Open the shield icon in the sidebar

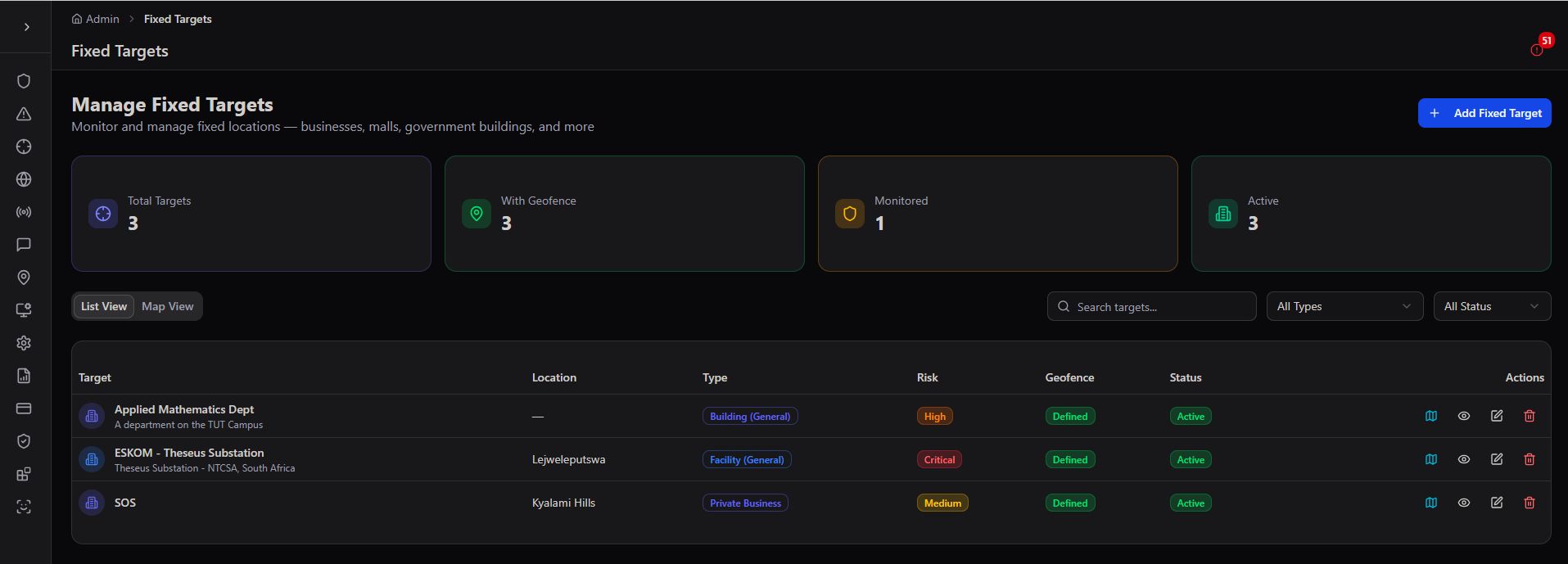click(24, 81)
